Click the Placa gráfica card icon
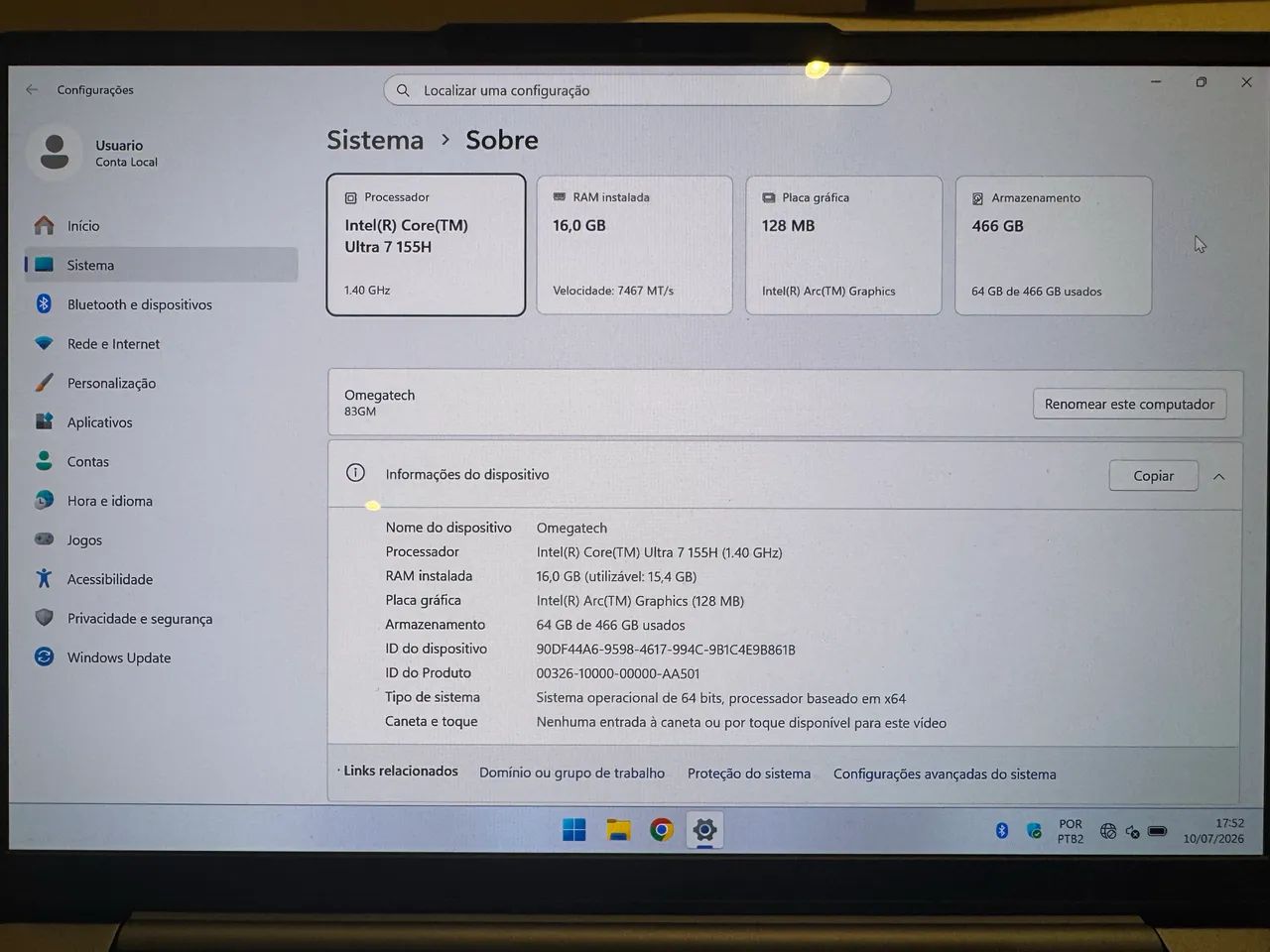The image size is (1270, 952). (x=769, y=198)
